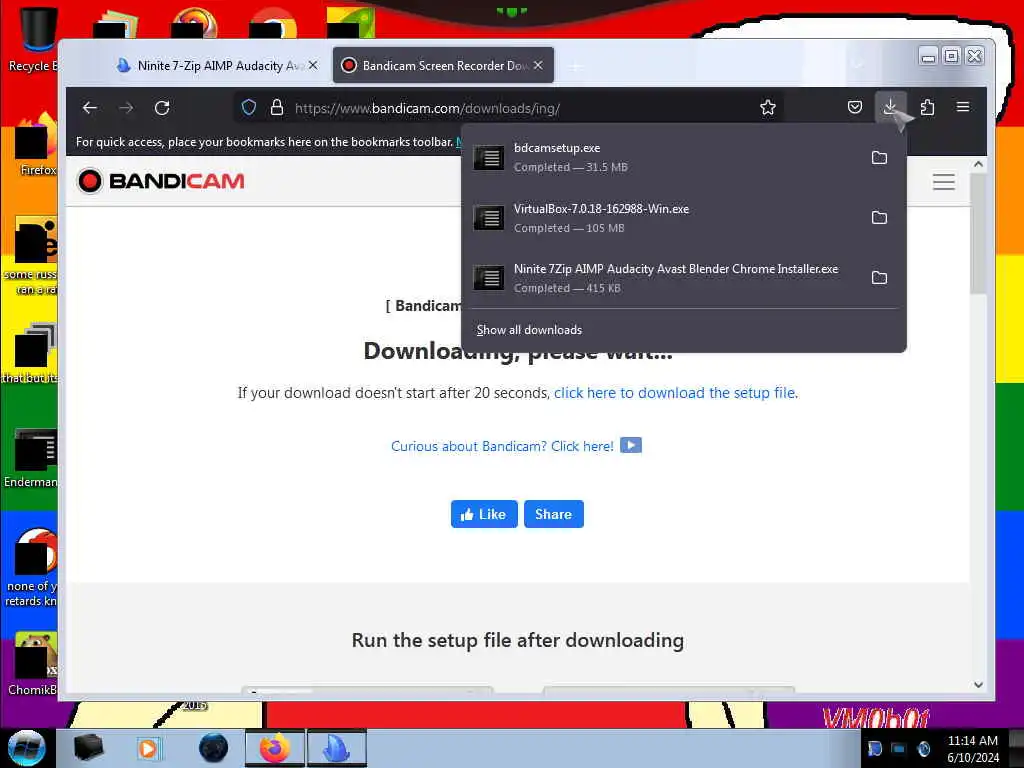
Task: Click the Facebook Like button
Action: point(484,514)
